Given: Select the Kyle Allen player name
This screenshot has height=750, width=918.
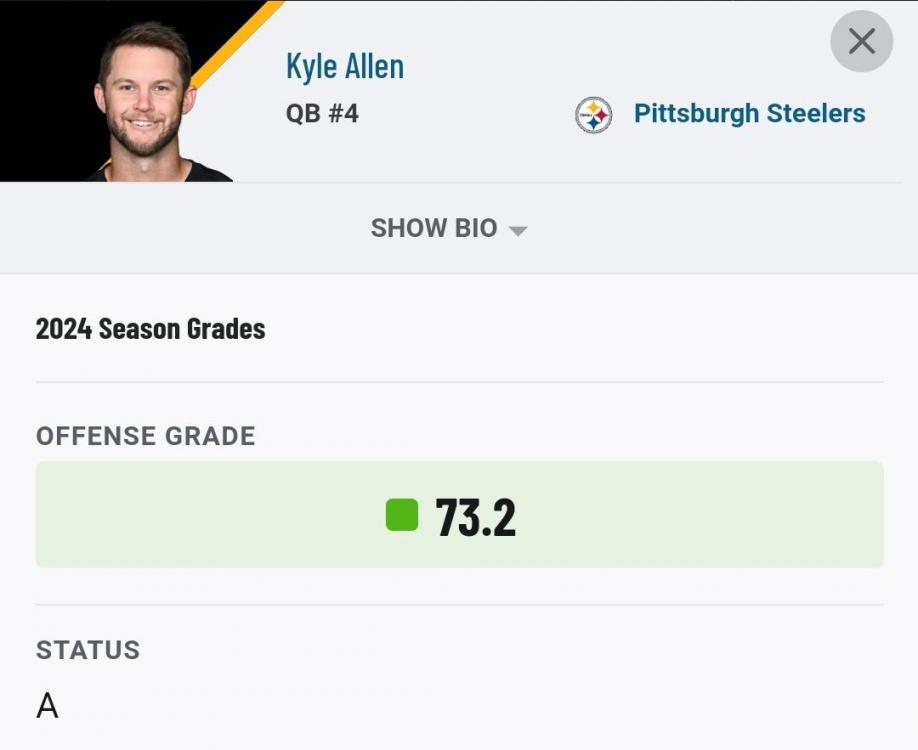Looking at the screenshot, I should [344, 66].
